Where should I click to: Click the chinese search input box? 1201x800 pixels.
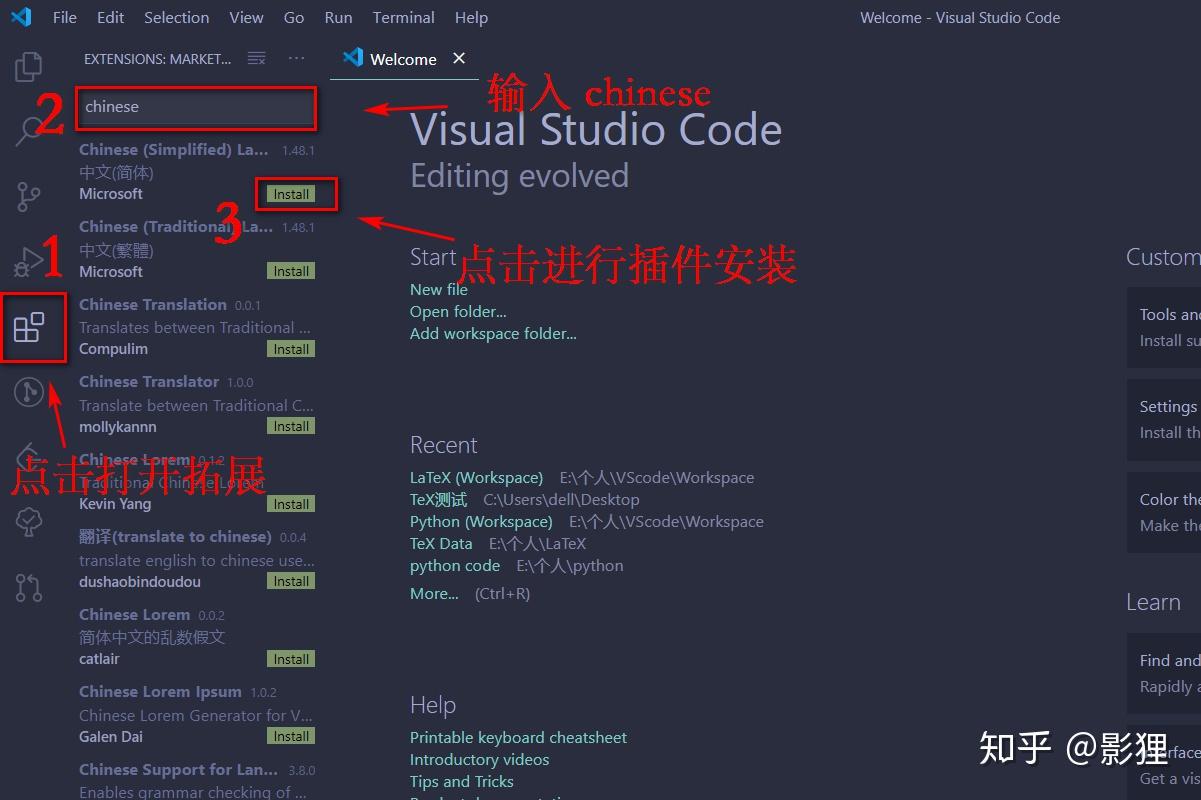coord(195,107)
